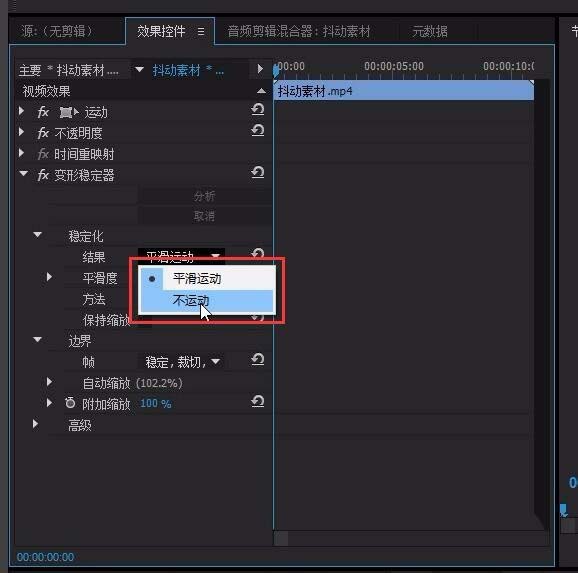Click the 00:00:00:00 timecode field
This screenshot has width=578, height=573.
pos(45,557)
